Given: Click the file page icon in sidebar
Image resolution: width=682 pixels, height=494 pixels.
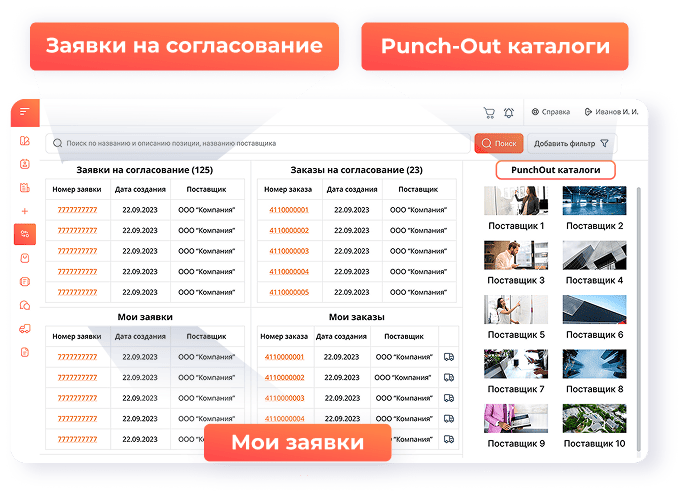Looking at the screenshot, I should pos(25,352).
